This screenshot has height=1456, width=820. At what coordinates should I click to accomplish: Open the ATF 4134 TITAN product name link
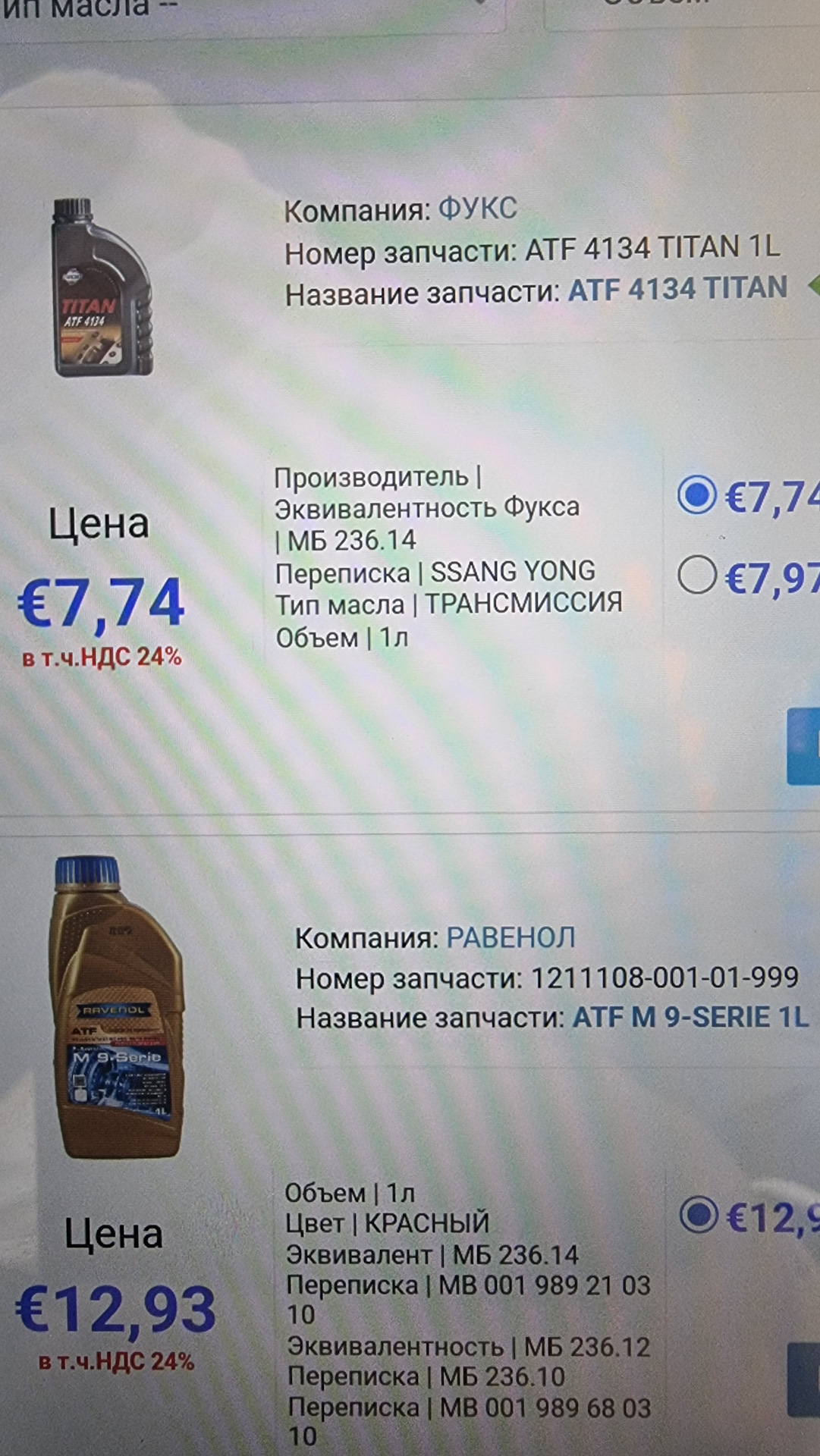(677, 289)
